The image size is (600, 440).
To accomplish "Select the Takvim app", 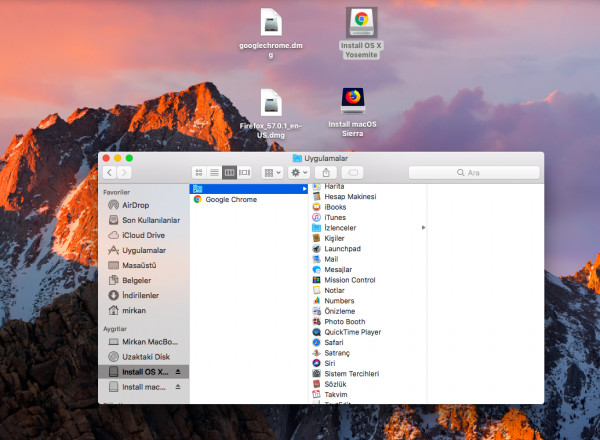I will pyautogui.click(x=369, y=394).
